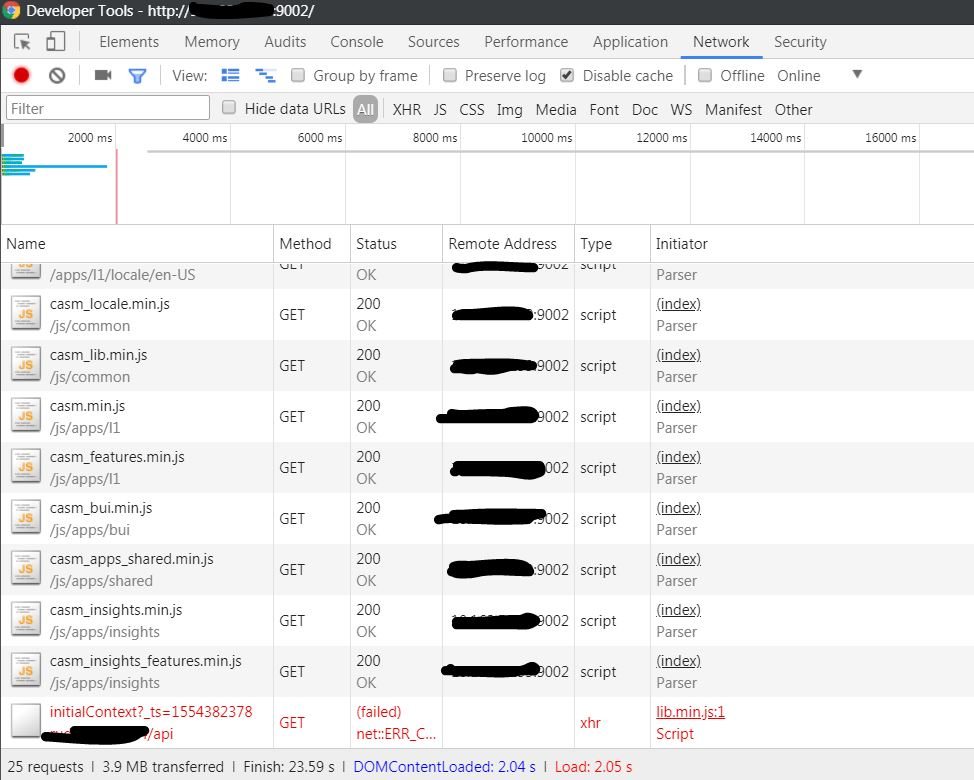This screenshot has height=780, width=974.
Task: Enable the Preserve log checkbox
Action: (450, 75)
